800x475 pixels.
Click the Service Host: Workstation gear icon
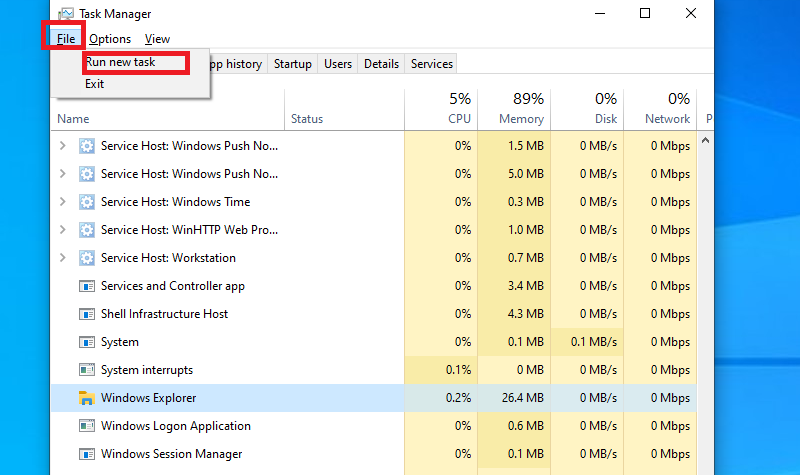86,258
